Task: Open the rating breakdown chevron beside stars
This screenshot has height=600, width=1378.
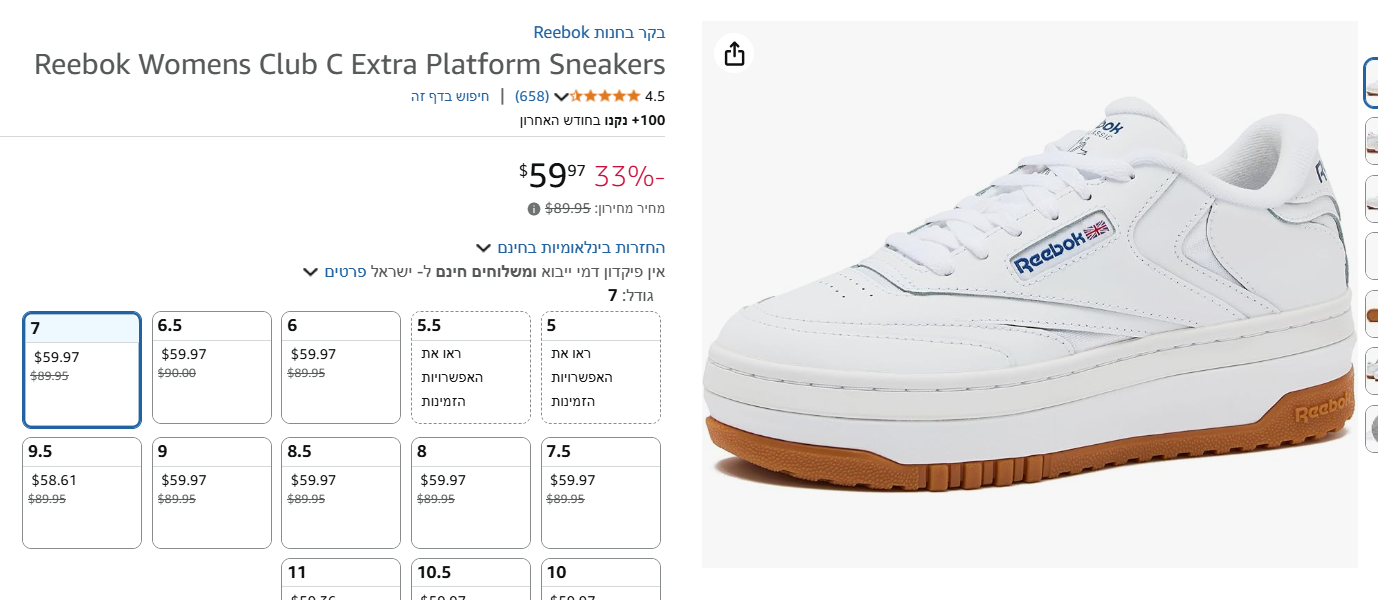Action: pos(561,97)
